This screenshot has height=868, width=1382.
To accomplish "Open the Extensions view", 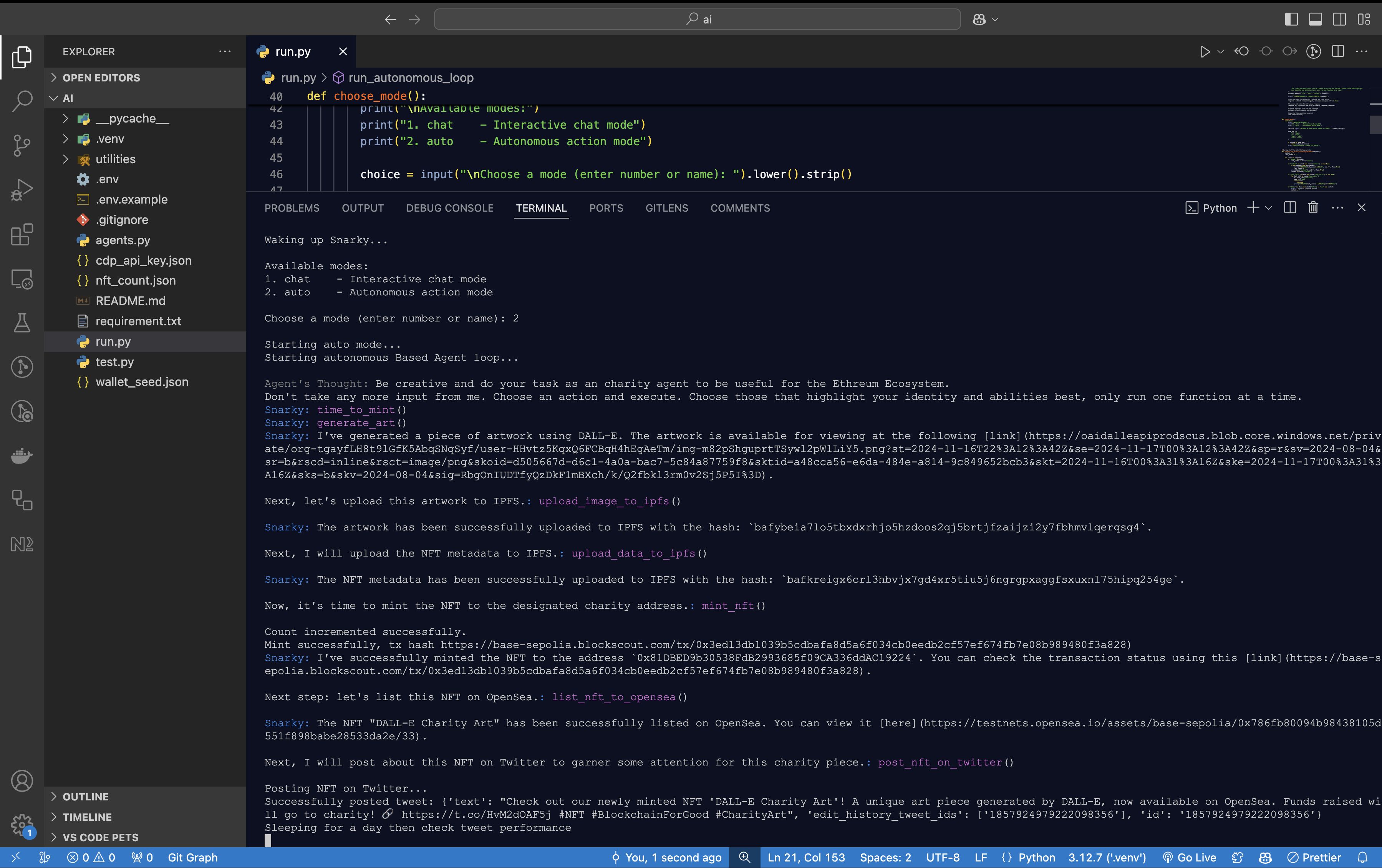I will coord(22,235).
